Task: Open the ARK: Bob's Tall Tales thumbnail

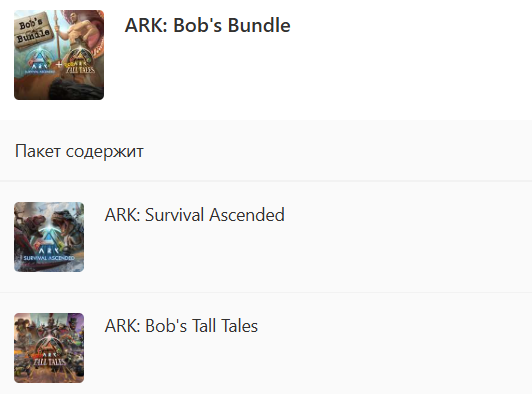Action: point(49,348)
